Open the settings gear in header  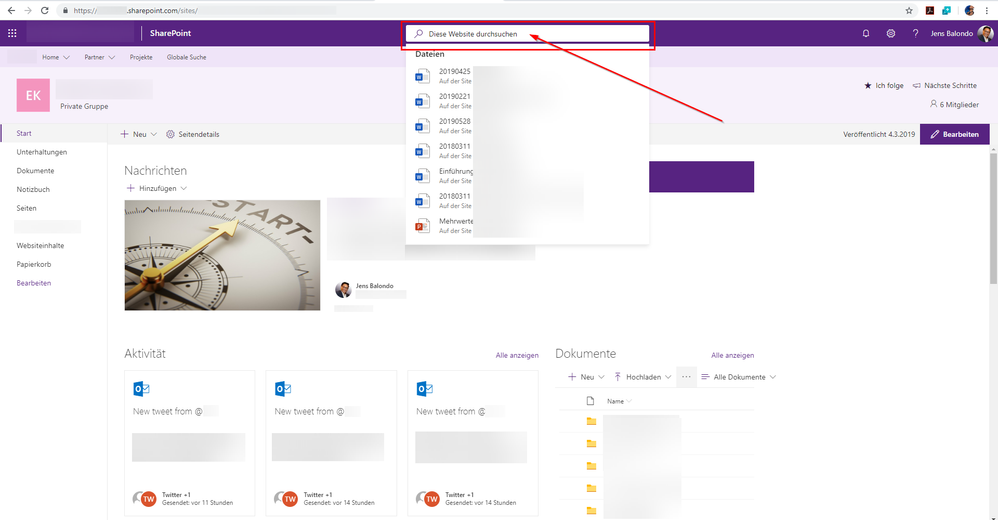click(x=890, y=33)
